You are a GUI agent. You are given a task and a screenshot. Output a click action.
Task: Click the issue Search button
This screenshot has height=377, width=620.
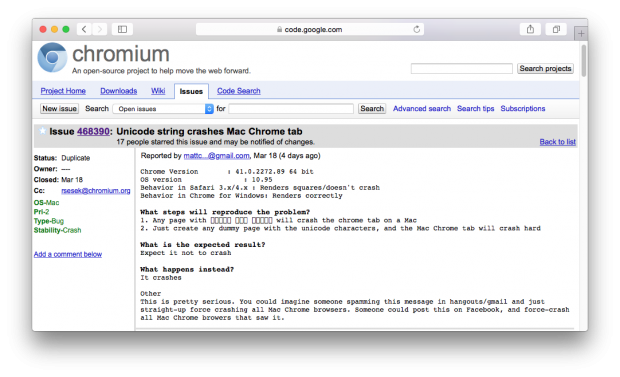tap(372, 108)
